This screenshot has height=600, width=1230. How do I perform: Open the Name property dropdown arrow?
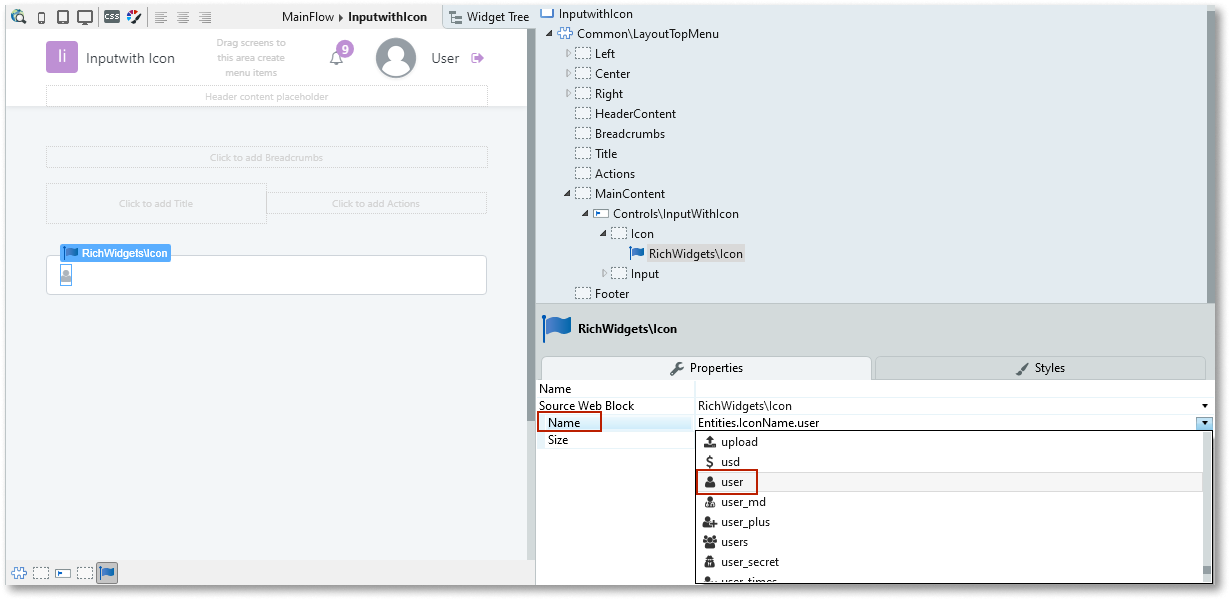[1205, 423]
